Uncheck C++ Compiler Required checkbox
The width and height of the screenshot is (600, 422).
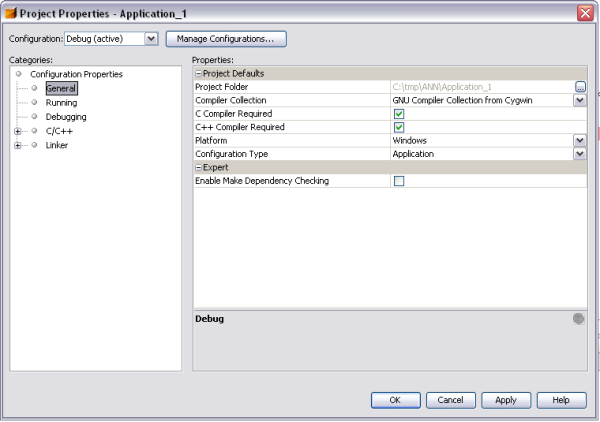point(399,127)
